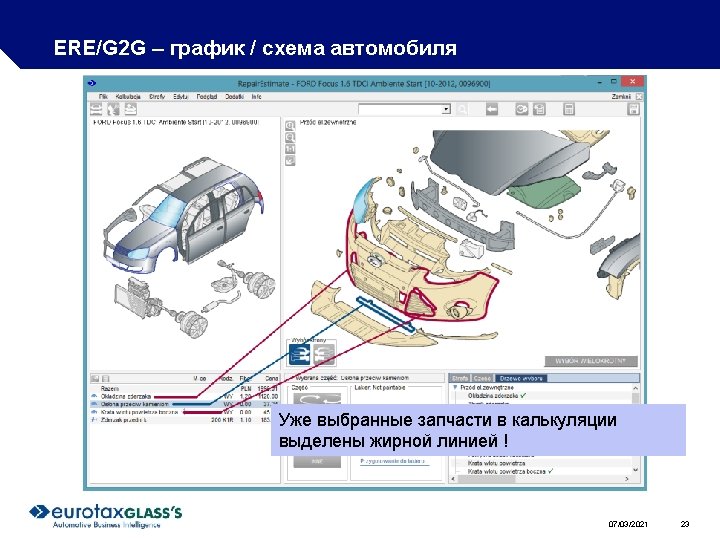Click the second toolbar icon with figure
Image resolution: width=720 pixels, height=540 pixels.
click(x=113, y=109)
